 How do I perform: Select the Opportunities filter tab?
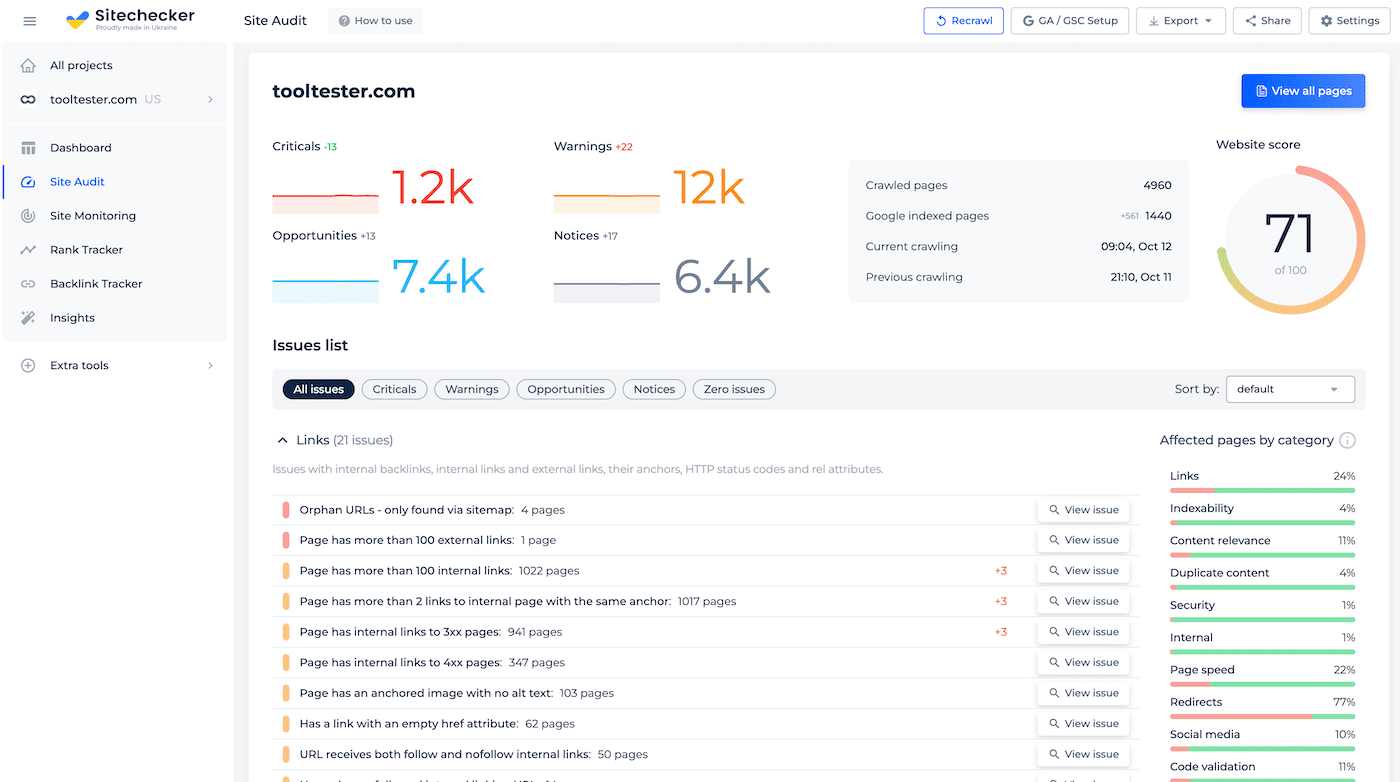tap(566, 389)
